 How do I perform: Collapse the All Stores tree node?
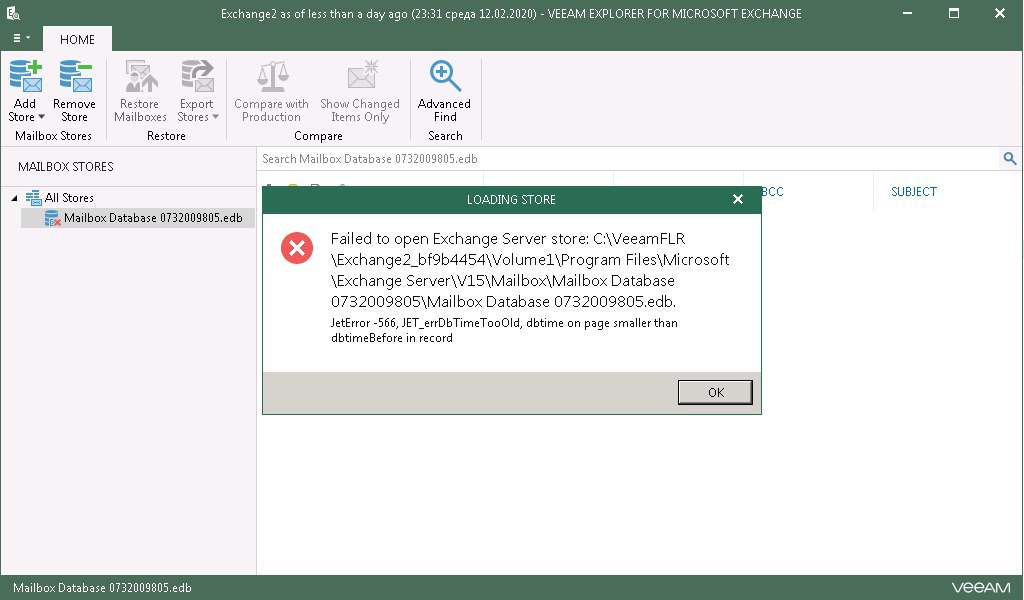pos(14,198)
